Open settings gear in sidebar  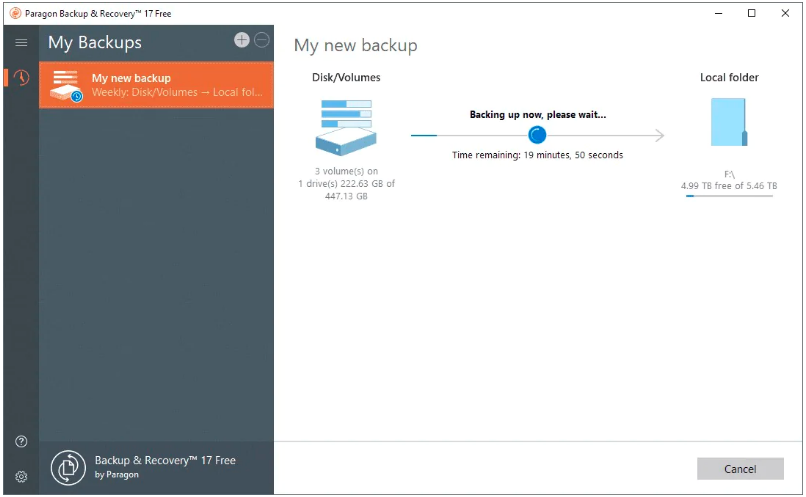coord(21,476)
